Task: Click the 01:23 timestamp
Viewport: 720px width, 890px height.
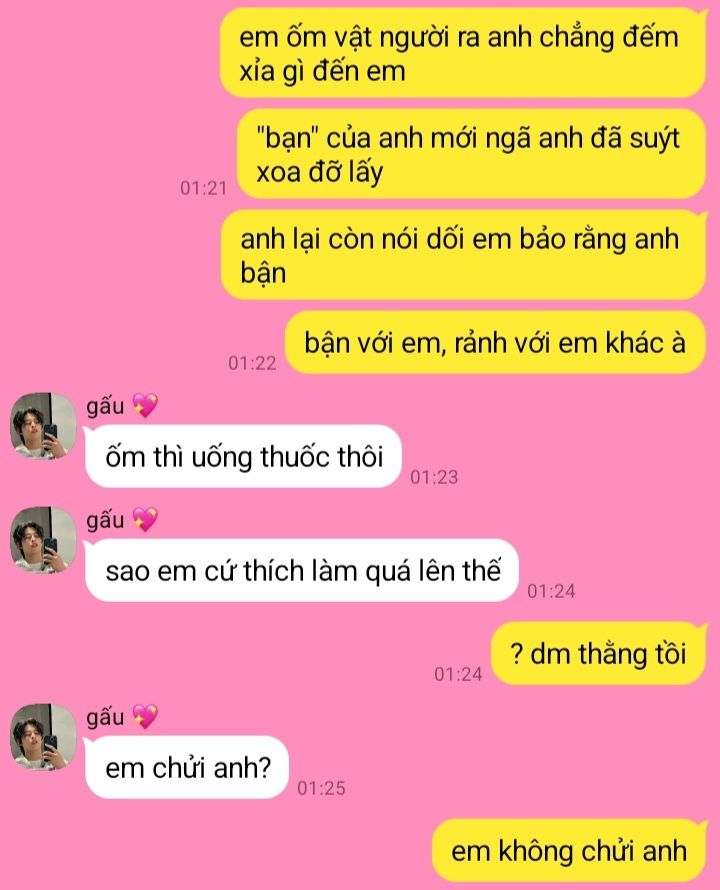Action: pos(434,477)
